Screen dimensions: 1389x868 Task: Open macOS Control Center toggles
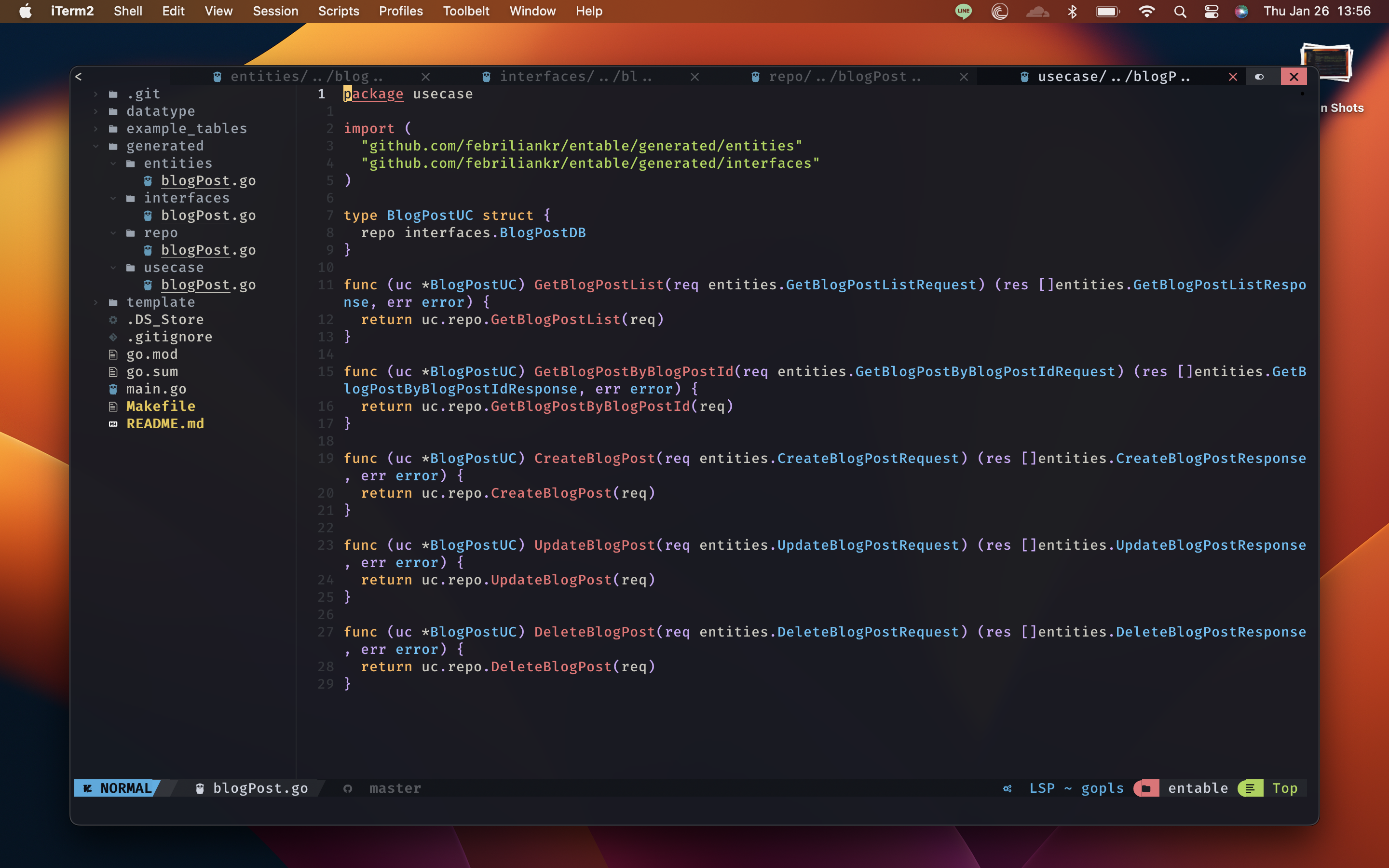tap(1211, 12)
